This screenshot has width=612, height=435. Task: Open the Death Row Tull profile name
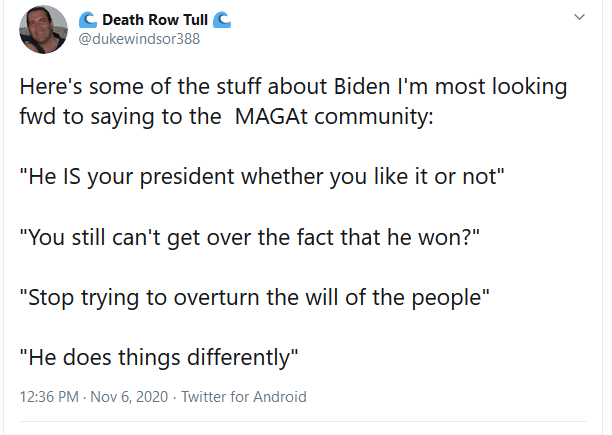[x=154, y=19]
